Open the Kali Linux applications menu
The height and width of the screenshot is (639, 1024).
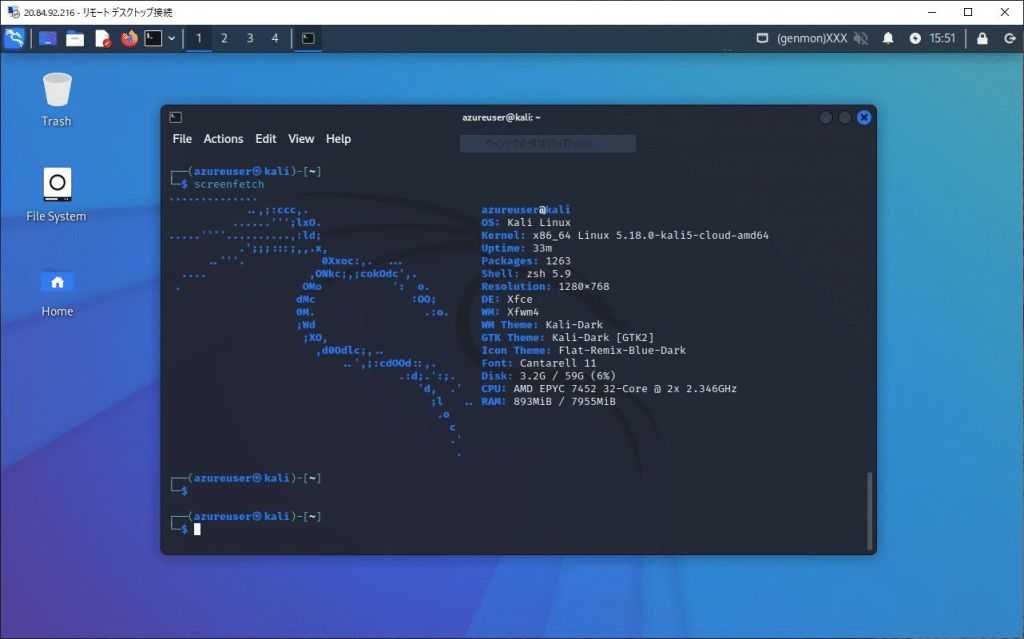tap(14, 38)
